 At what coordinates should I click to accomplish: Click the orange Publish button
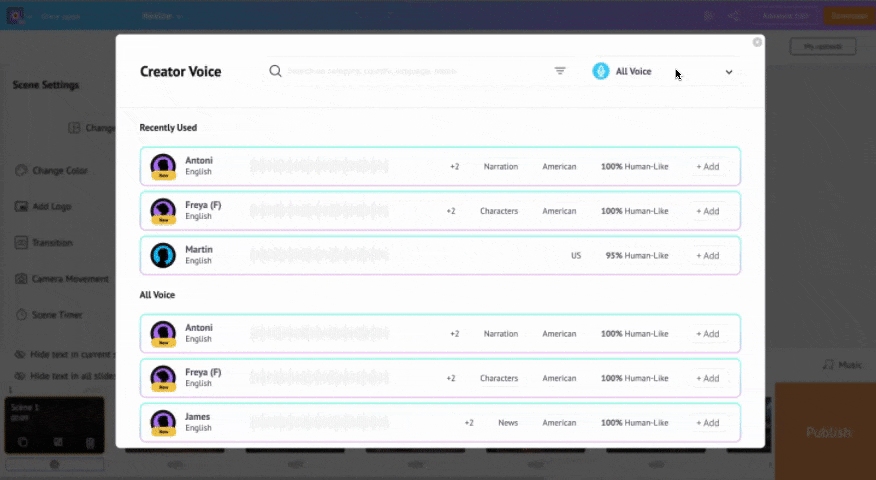click(x=827, y=432)
